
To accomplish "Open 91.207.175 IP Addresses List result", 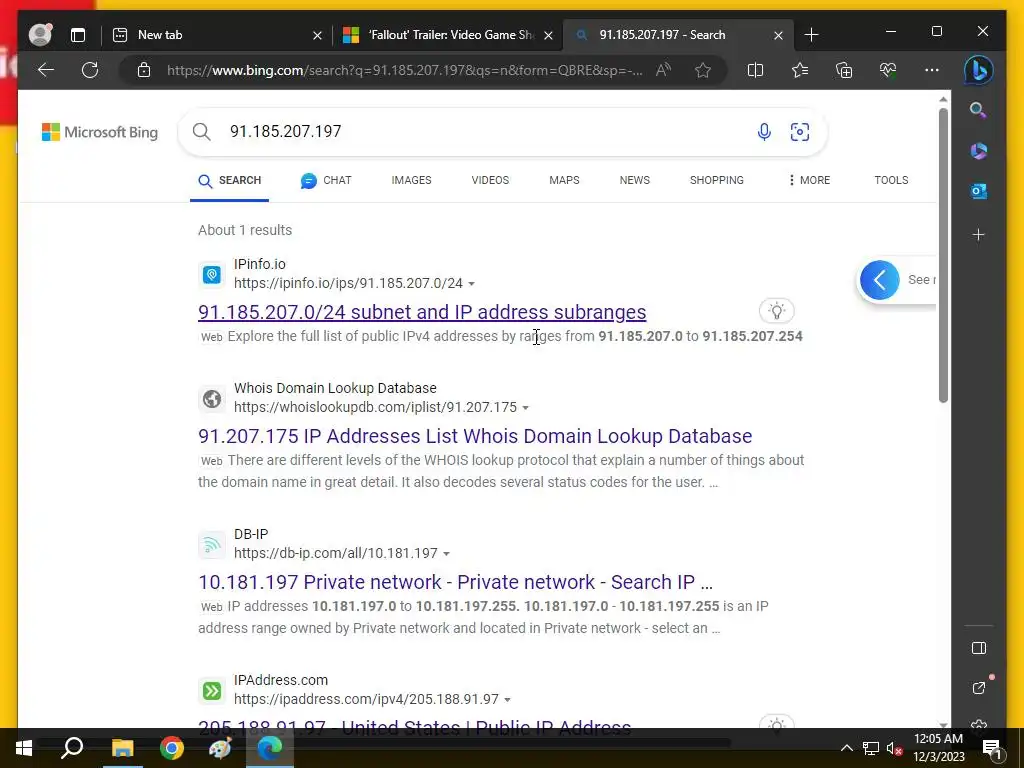I will click(475, 436).
